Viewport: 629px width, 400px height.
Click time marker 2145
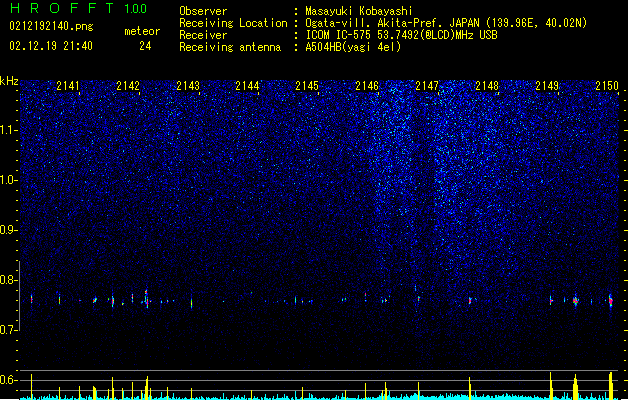point(307,86)
